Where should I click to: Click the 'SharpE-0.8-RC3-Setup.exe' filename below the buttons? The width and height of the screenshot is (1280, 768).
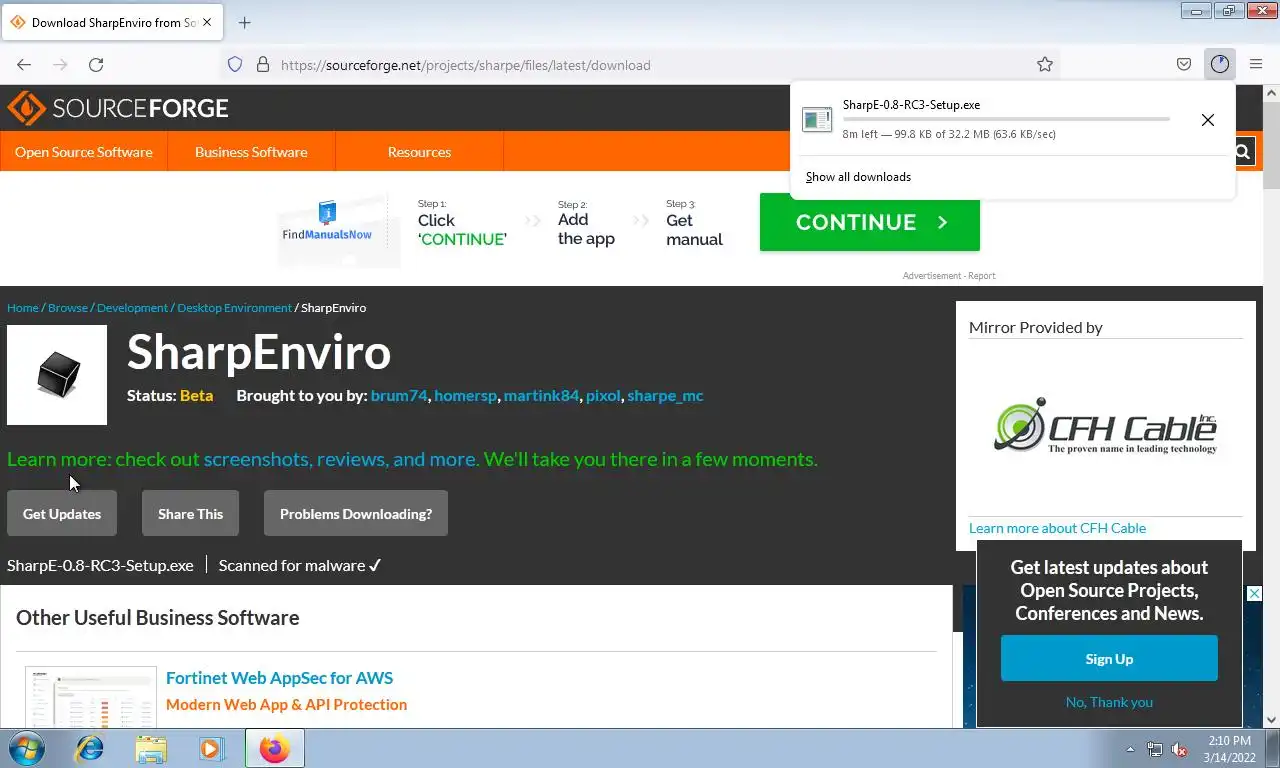[x=100, y=566]
